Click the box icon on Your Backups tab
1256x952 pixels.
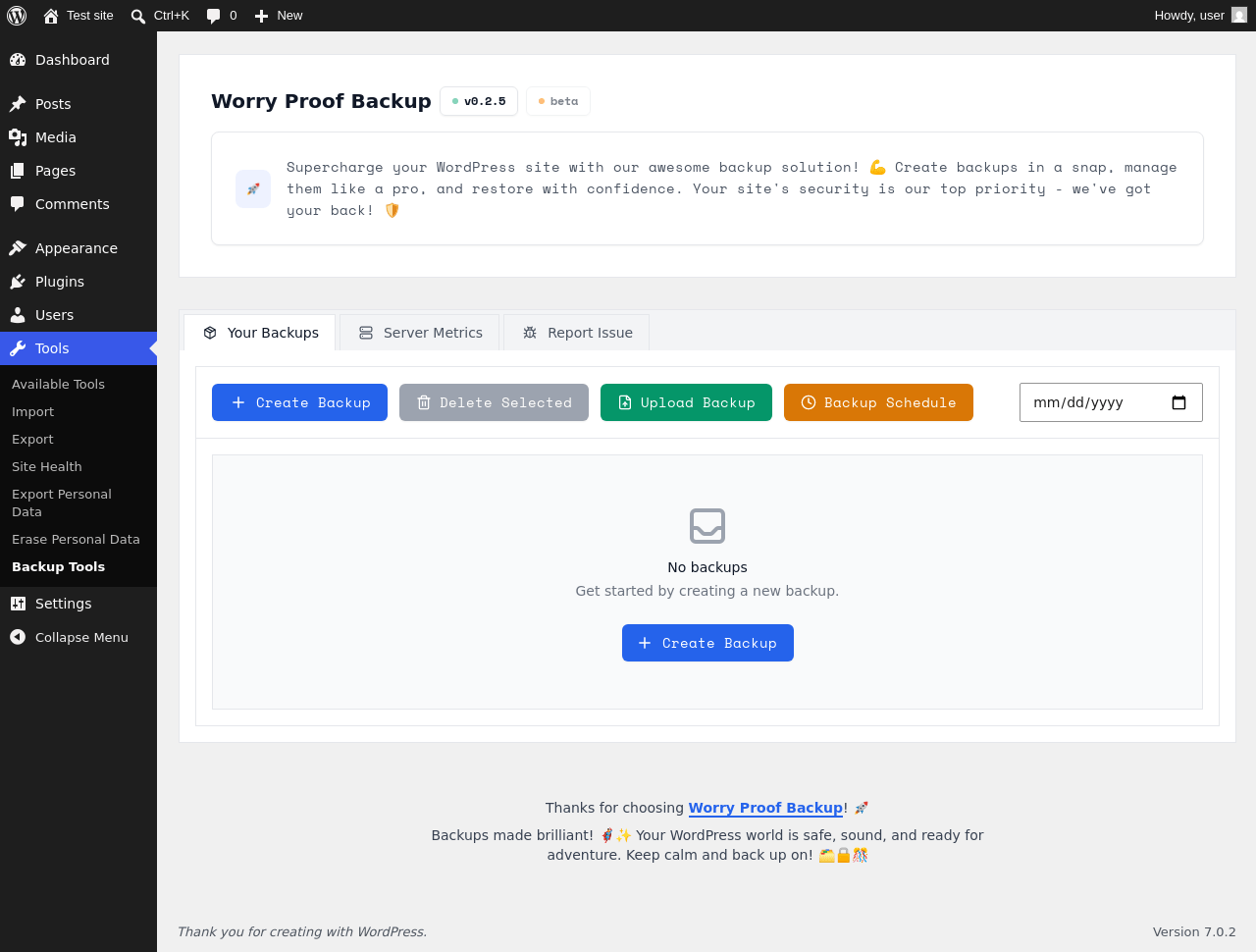point(210,333)
